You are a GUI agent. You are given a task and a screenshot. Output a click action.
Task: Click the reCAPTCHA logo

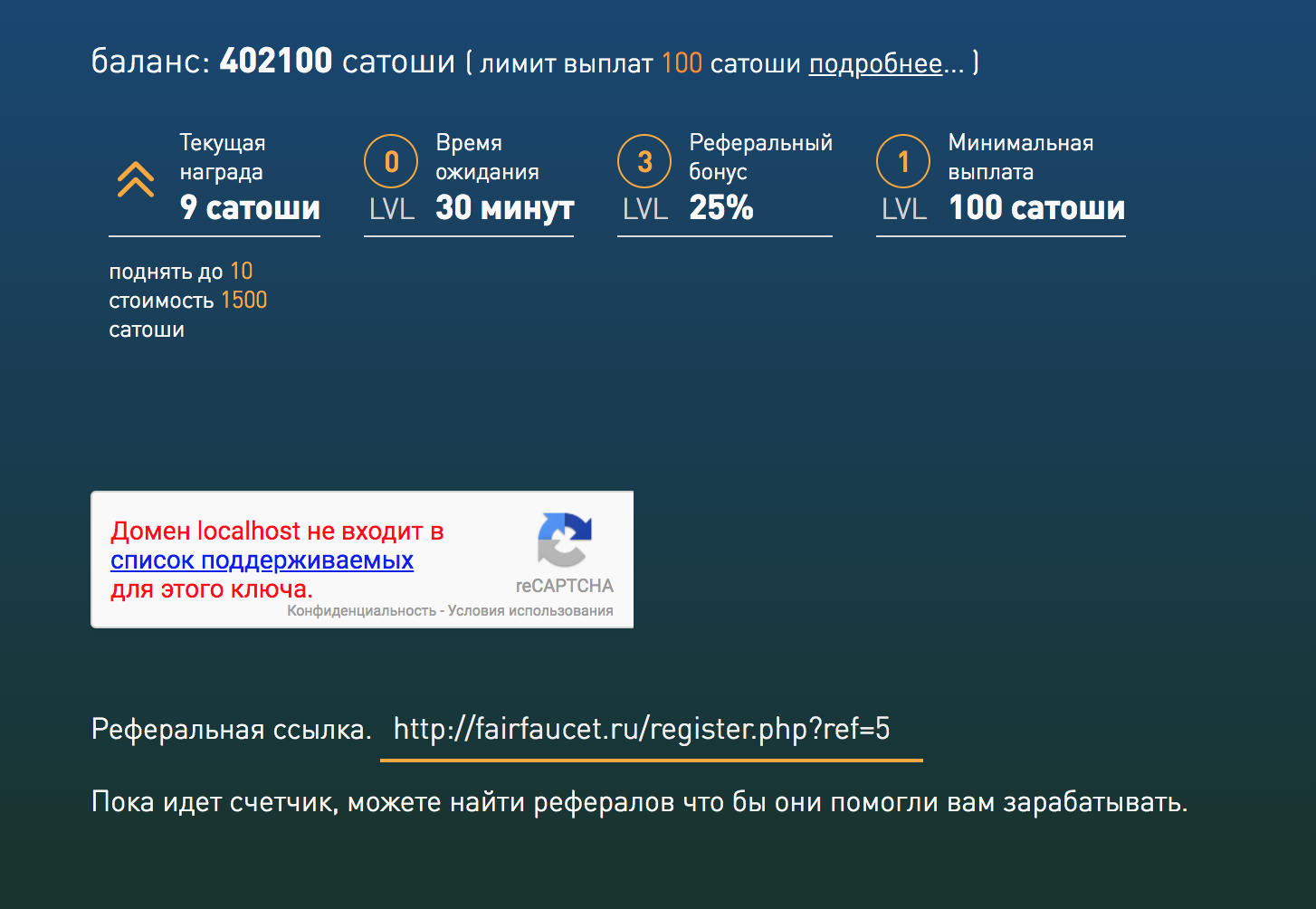click(x=564, y=540)
